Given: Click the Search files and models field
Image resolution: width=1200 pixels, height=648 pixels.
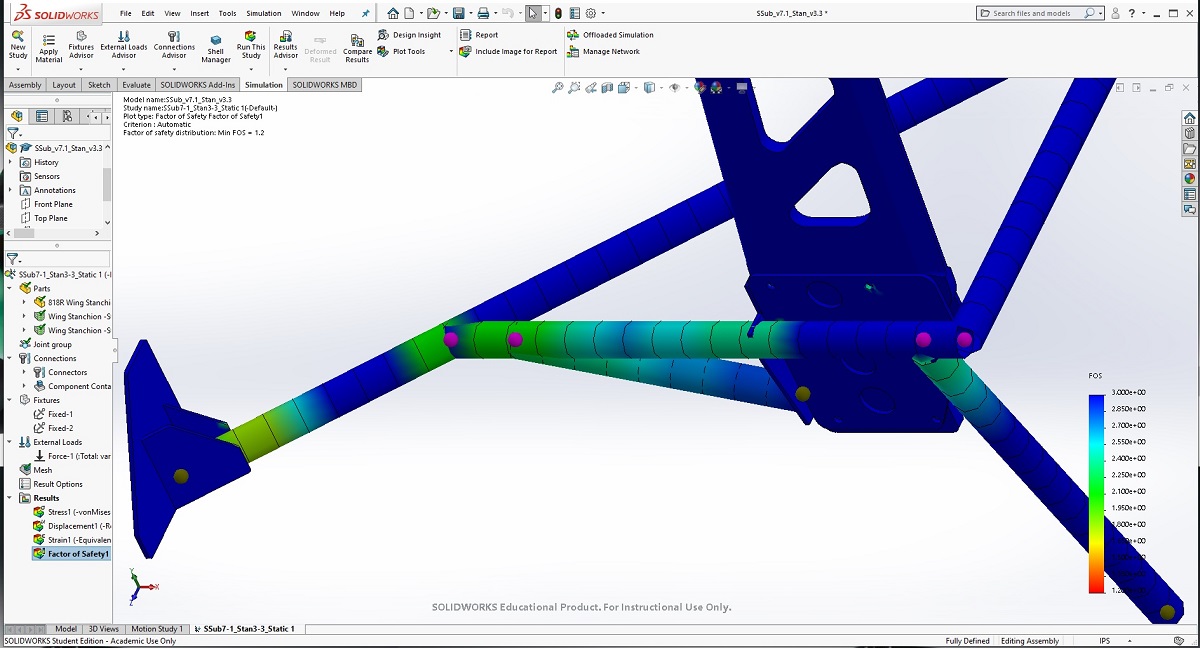Looking at the screenshot, I should coord(1040,13).
